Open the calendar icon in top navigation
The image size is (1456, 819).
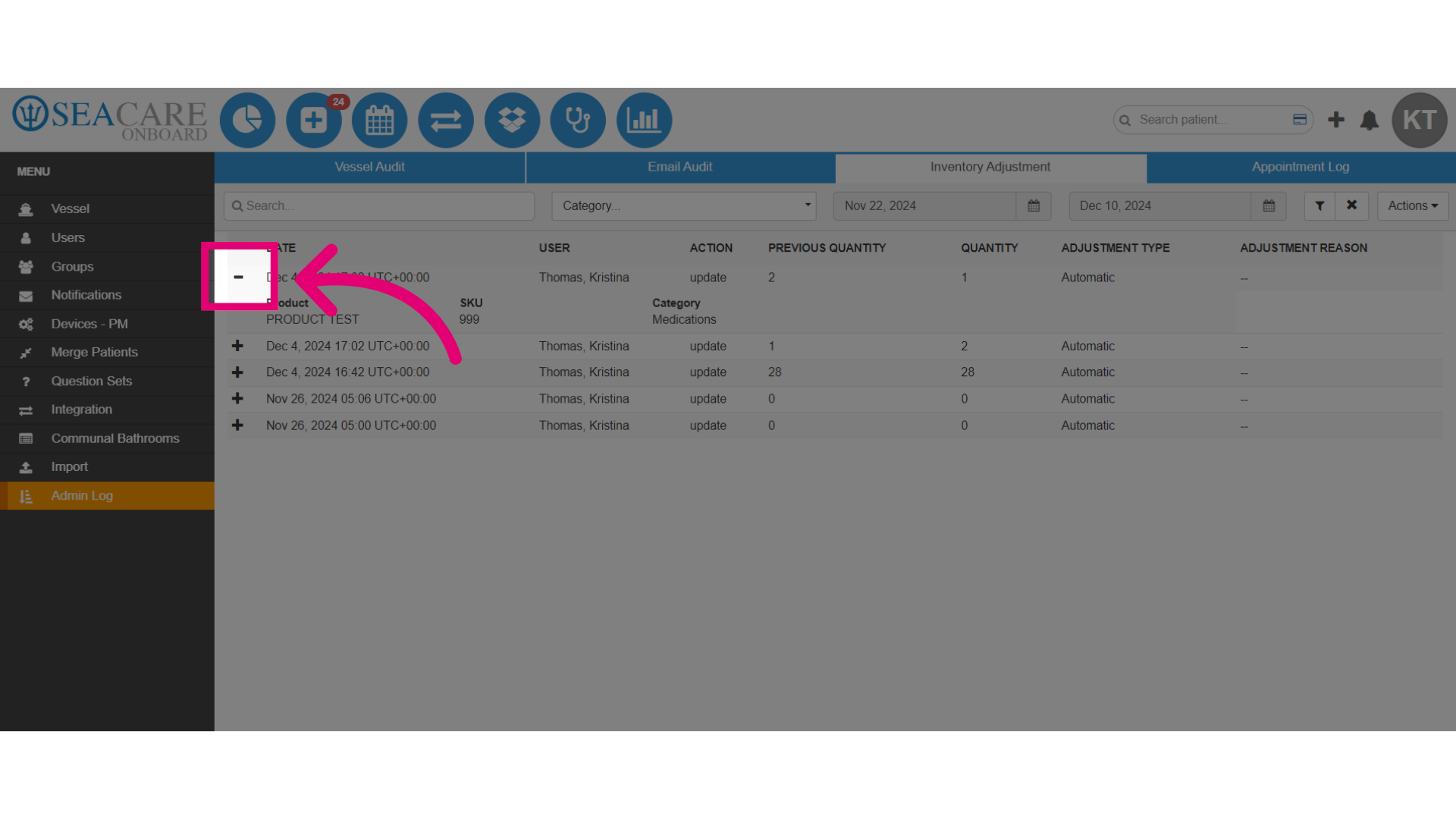point(380,120)
